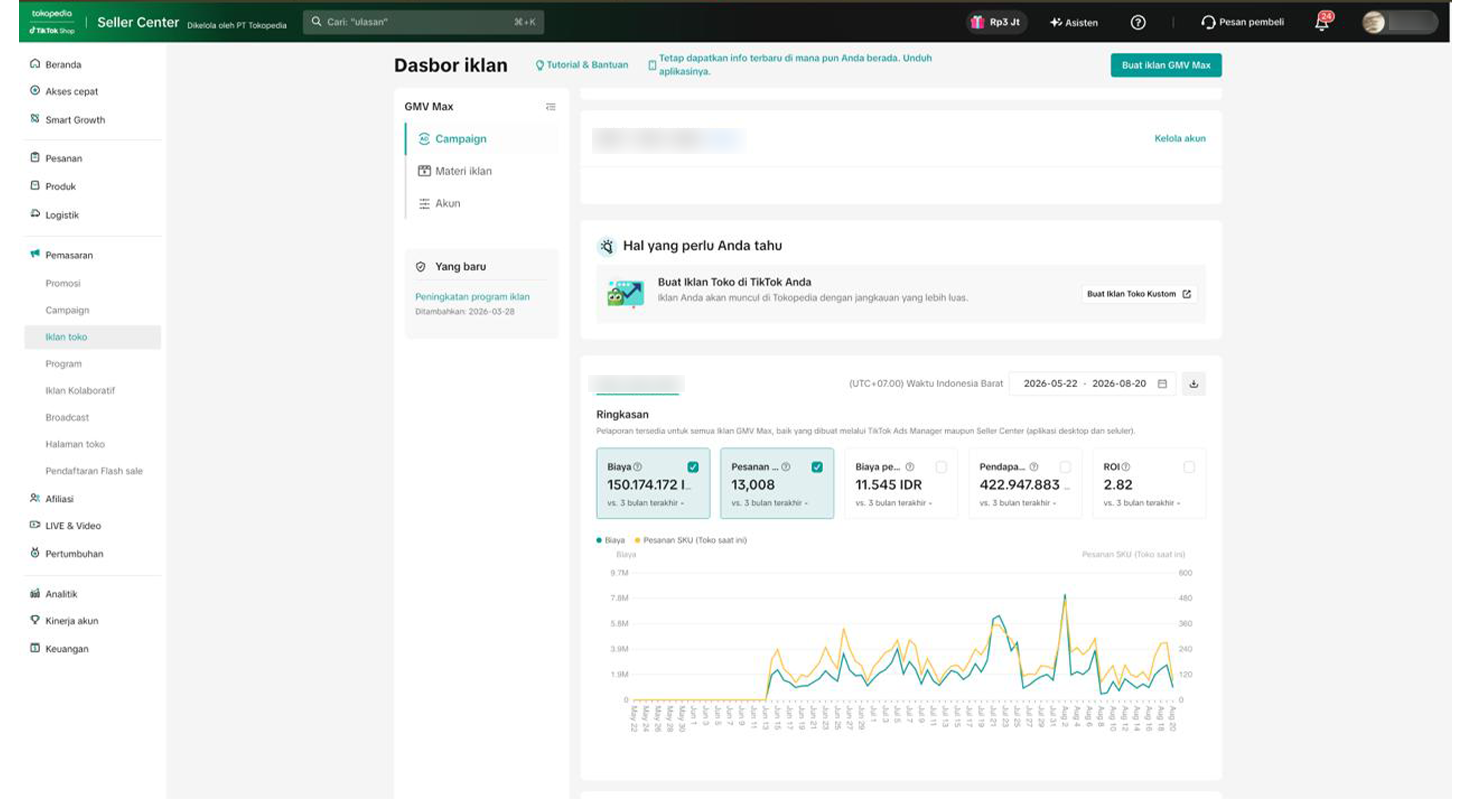Open Tutorial & Bantuan link
The width and height of the screenshot is (1471, 799).
pos(582,65)
